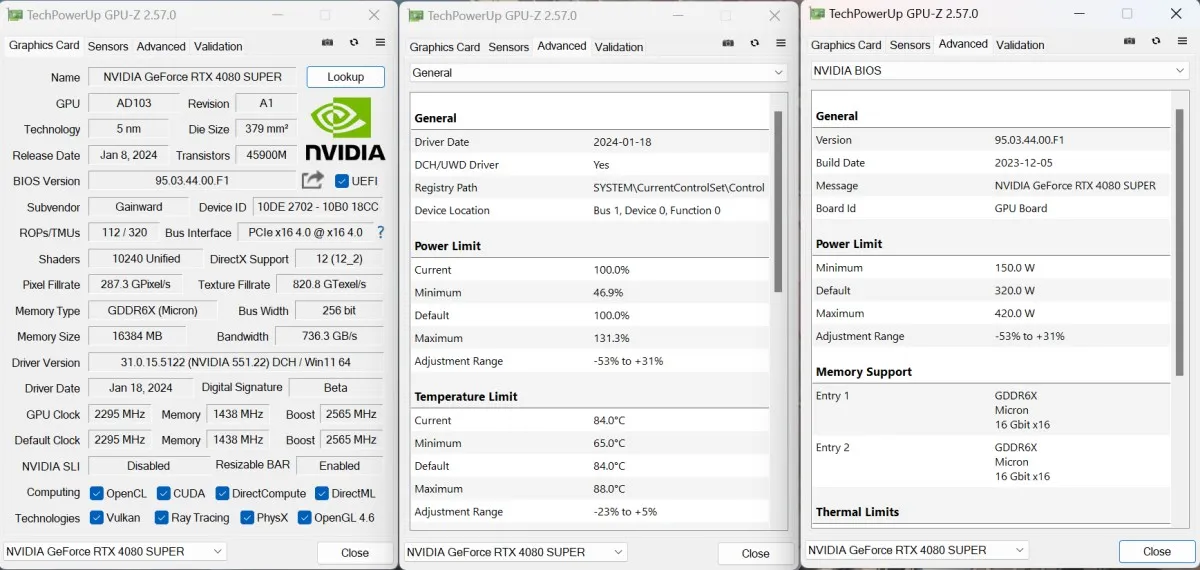Click the Release Date field Jan 8, 2024
This screenshot has height=570, width=1200.
[x=129, y=155]
